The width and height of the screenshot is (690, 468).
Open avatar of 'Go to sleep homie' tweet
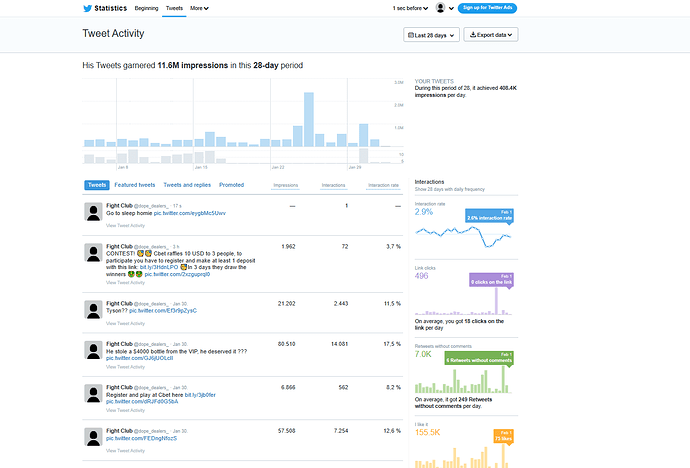click(93, 212)
